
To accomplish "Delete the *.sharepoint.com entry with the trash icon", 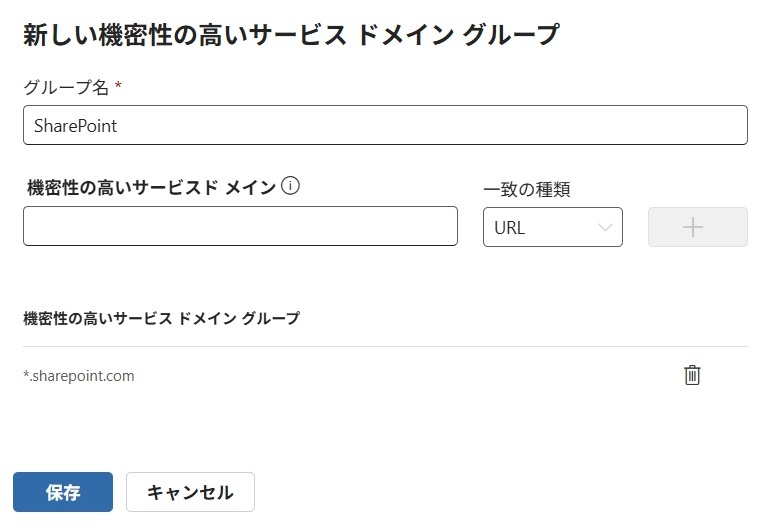I will [x=692, y=375].
